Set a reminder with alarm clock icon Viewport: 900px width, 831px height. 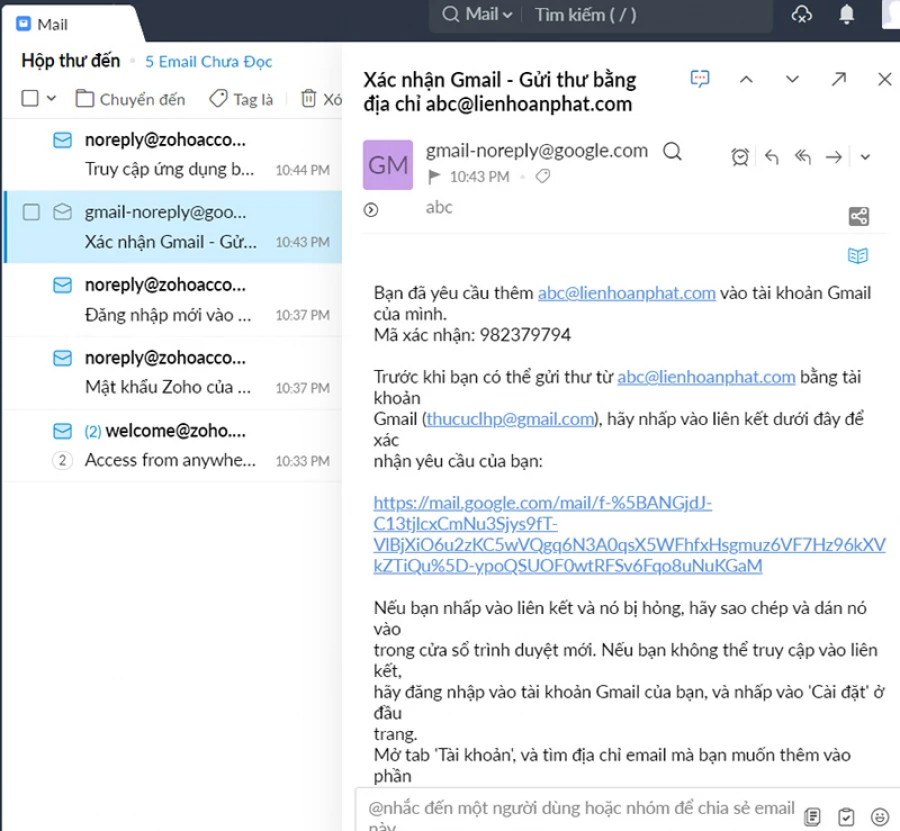[x=740, y=157]
